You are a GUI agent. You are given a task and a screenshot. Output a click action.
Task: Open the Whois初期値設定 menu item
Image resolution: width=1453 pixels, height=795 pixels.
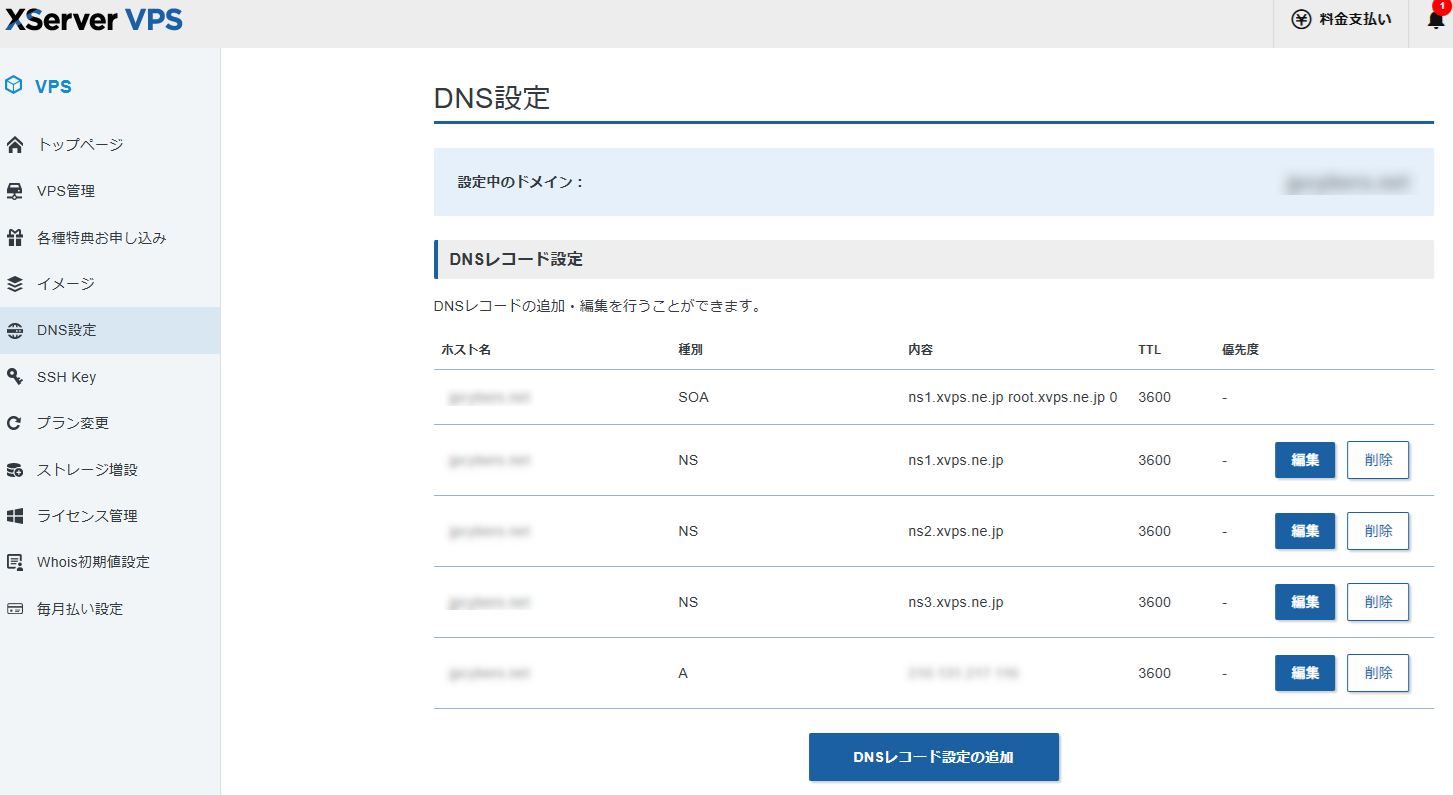click(x=93, y=562)
